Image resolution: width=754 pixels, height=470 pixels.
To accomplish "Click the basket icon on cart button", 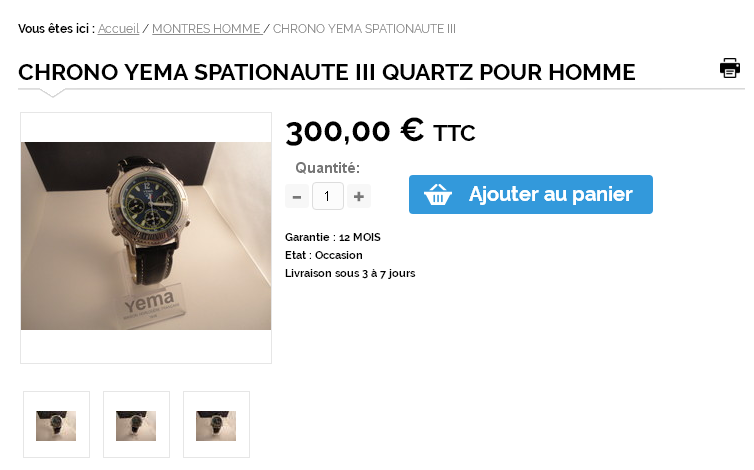I will coord(438,195).
